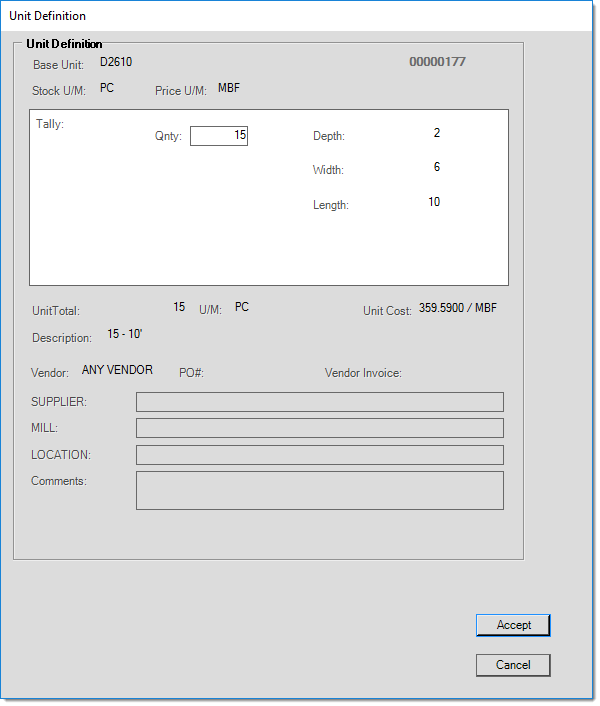Click the Vendor Invoice label
The image size is (600, 706).
coord(363,373)
